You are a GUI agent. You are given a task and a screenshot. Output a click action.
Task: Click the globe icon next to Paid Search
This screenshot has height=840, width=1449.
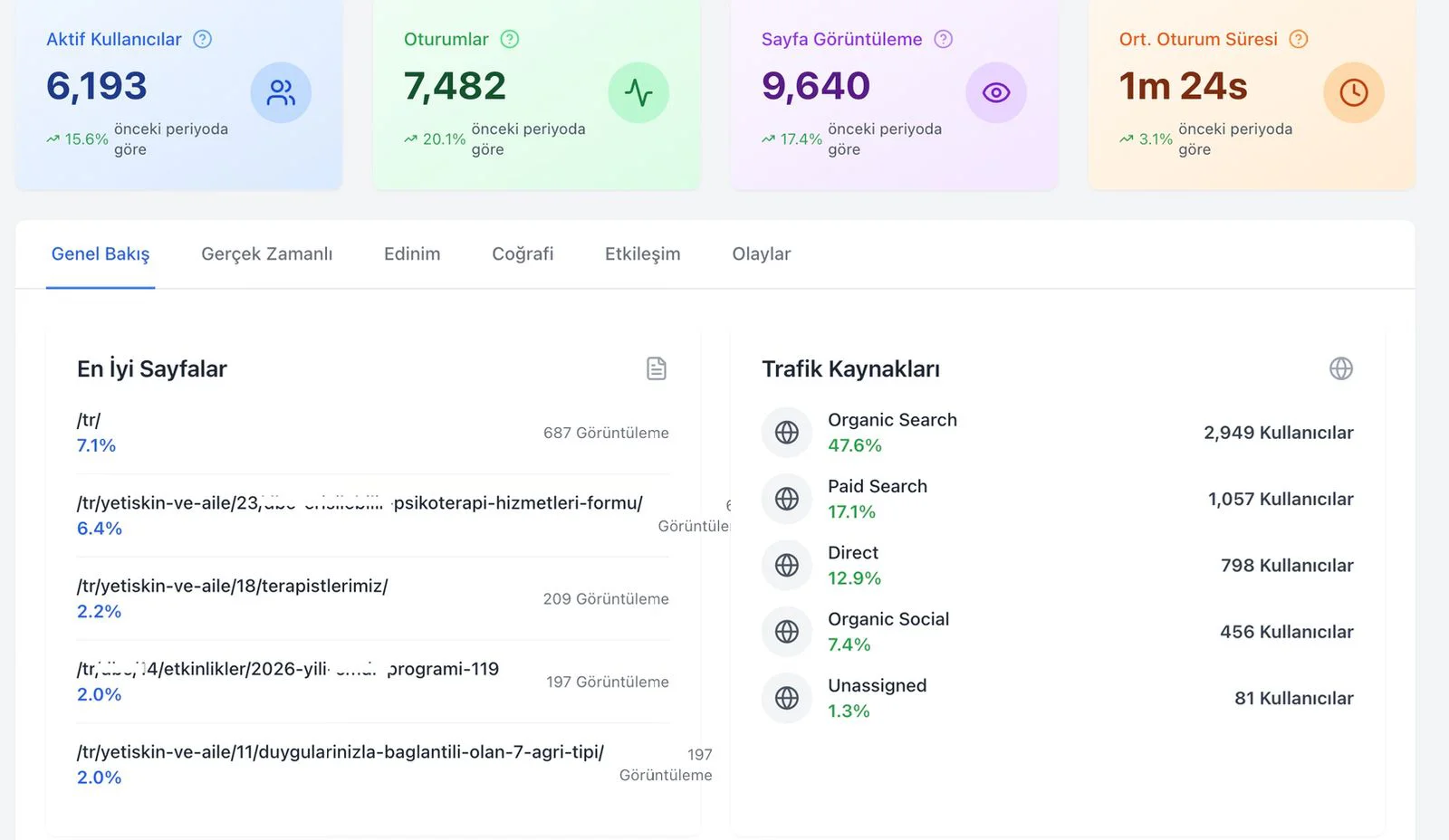tap(787, 499)
